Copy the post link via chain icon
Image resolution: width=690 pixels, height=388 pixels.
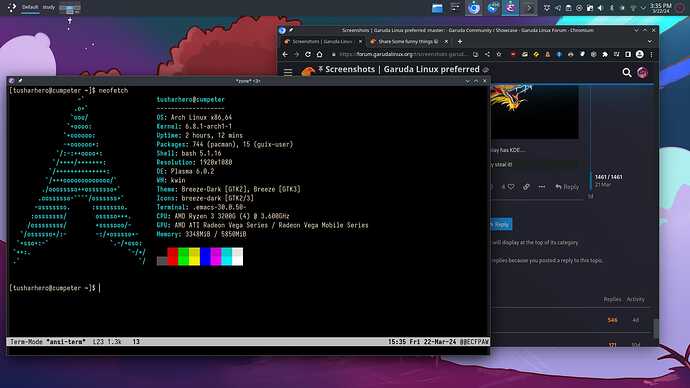(526, 187)
